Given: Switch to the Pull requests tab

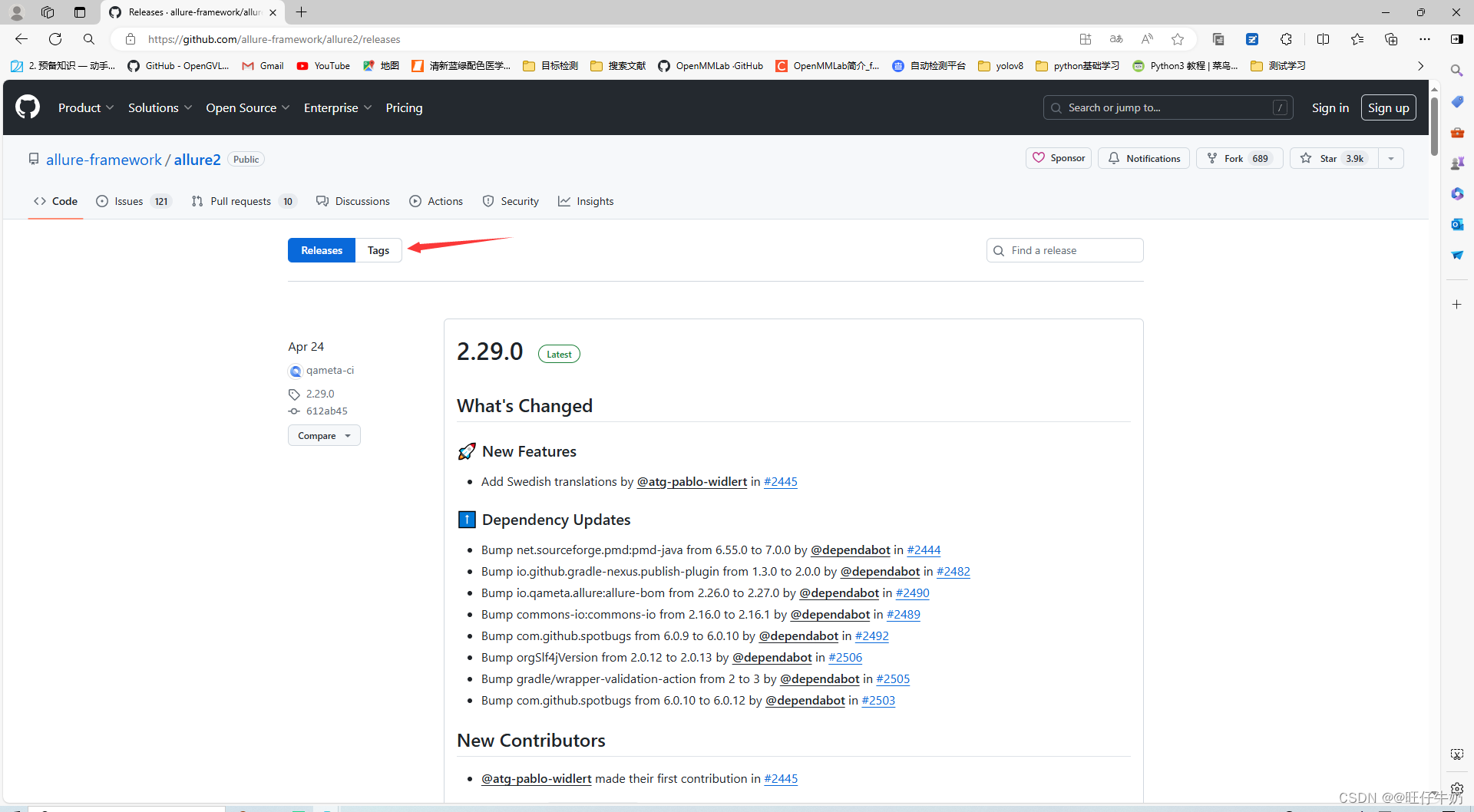Looking at the screenshot, I should [x=243, y=201].
